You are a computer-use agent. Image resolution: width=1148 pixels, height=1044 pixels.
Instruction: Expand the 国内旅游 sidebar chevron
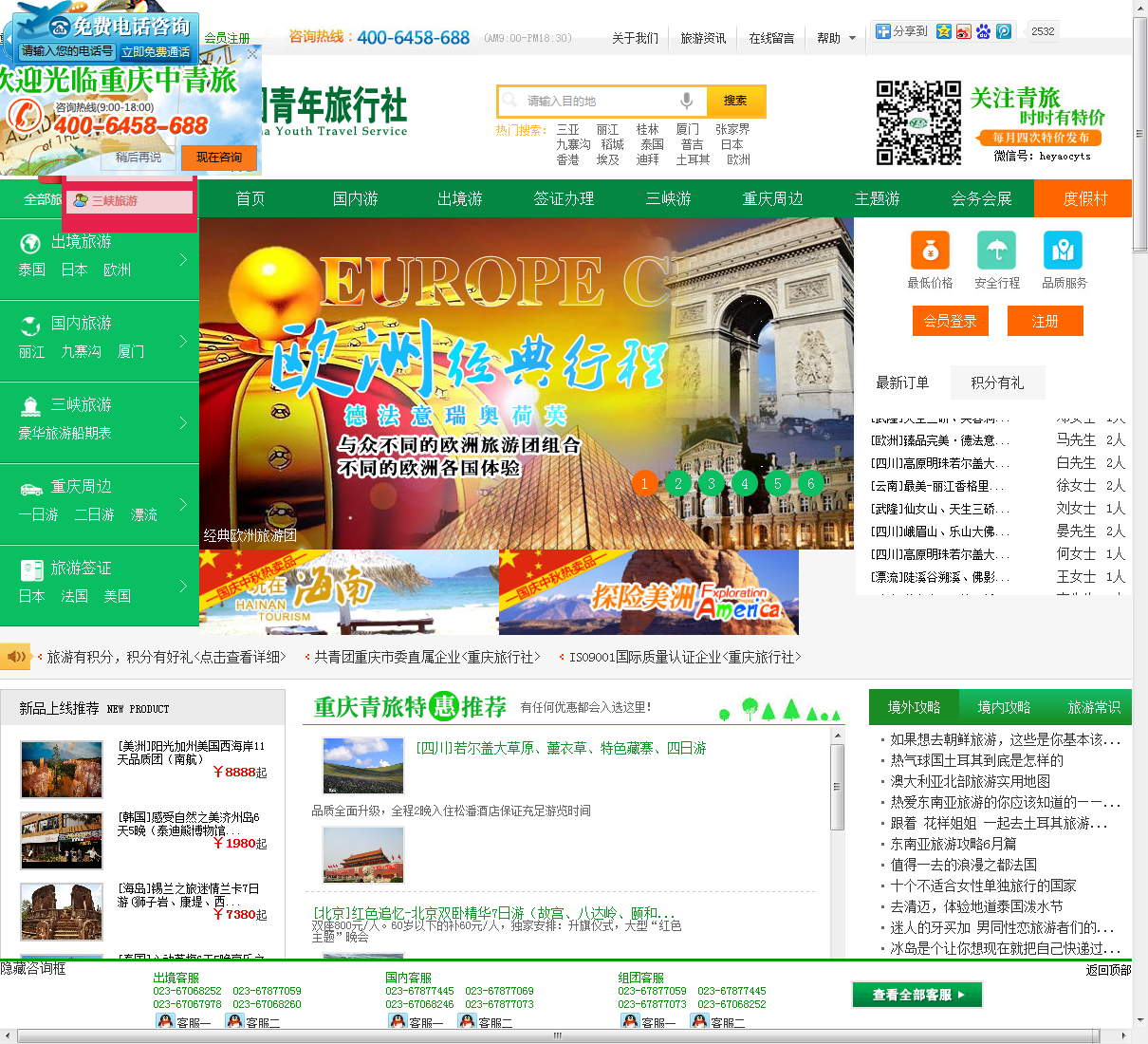(x=183, y=340)
